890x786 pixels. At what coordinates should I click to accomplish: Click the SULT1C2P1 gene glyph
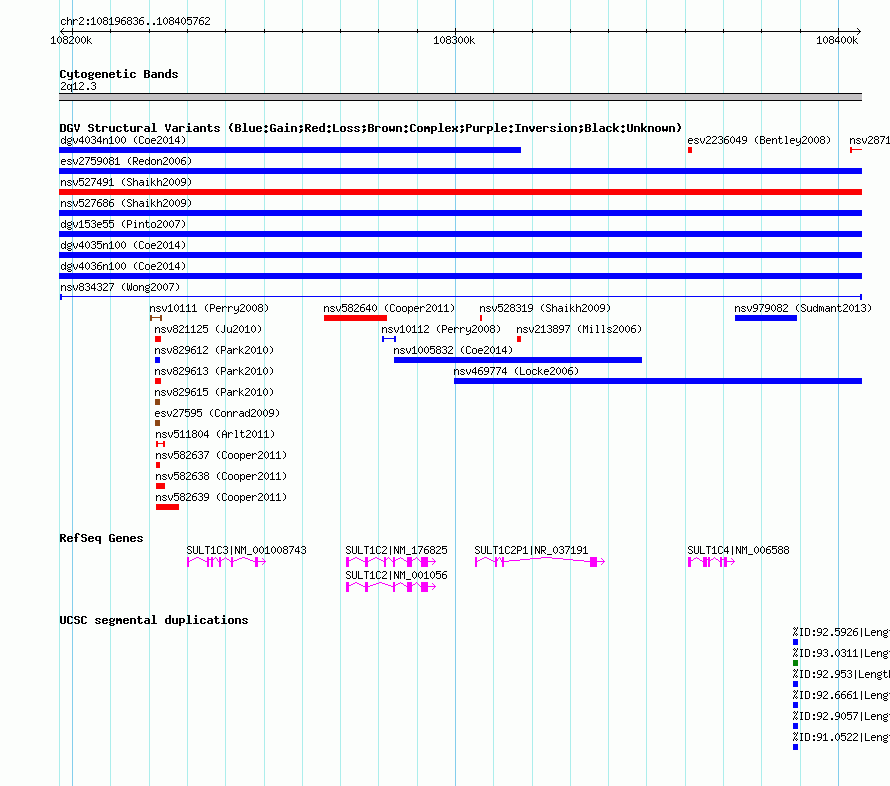(x=540, y=562)
